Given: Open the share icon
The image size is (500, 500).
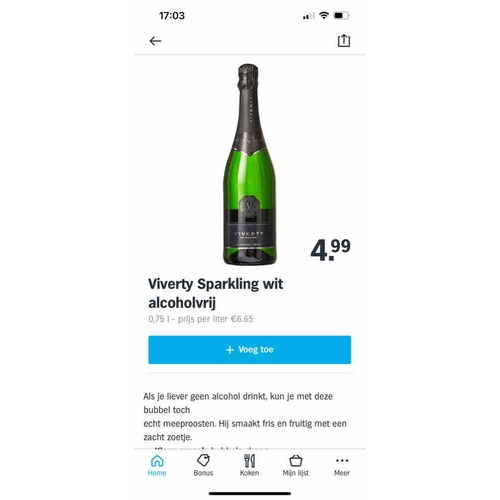Looking at the screenshot, I should tap(344, 41).
